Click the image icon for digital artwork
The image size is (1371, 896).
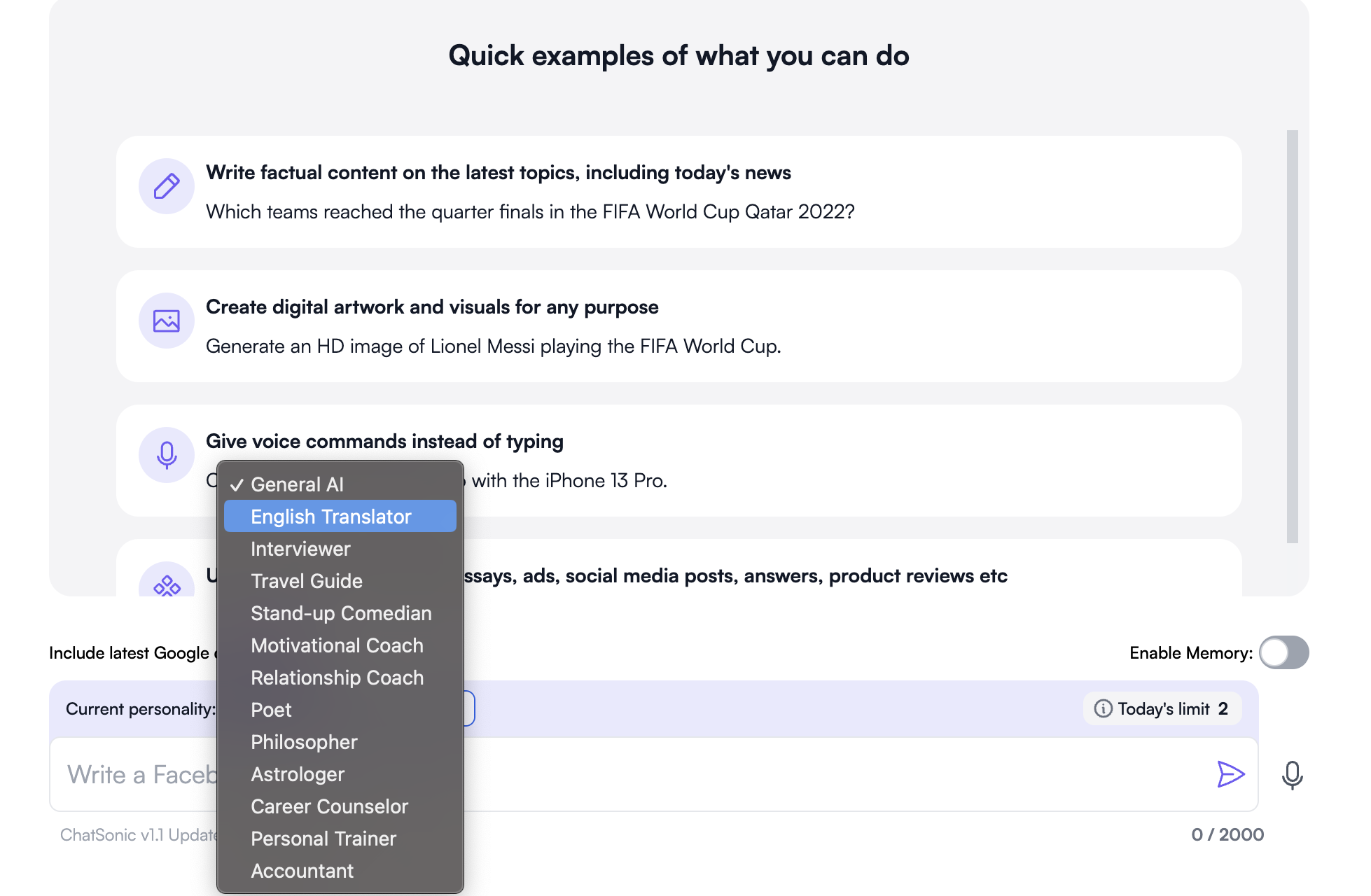tap(167, 321)
